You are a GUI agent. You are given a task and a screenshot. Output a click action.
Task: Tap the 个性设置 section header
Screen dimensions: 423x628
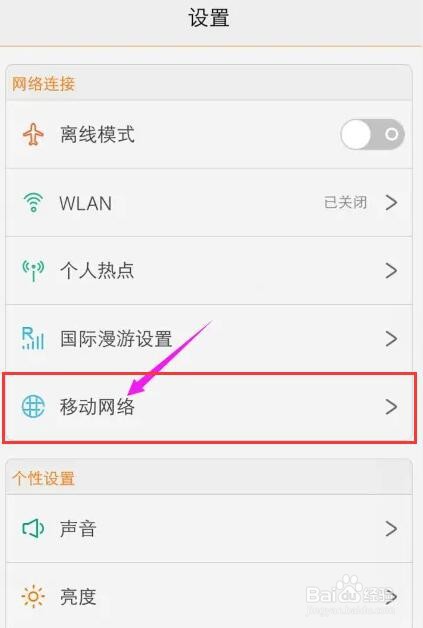(43, 479)
